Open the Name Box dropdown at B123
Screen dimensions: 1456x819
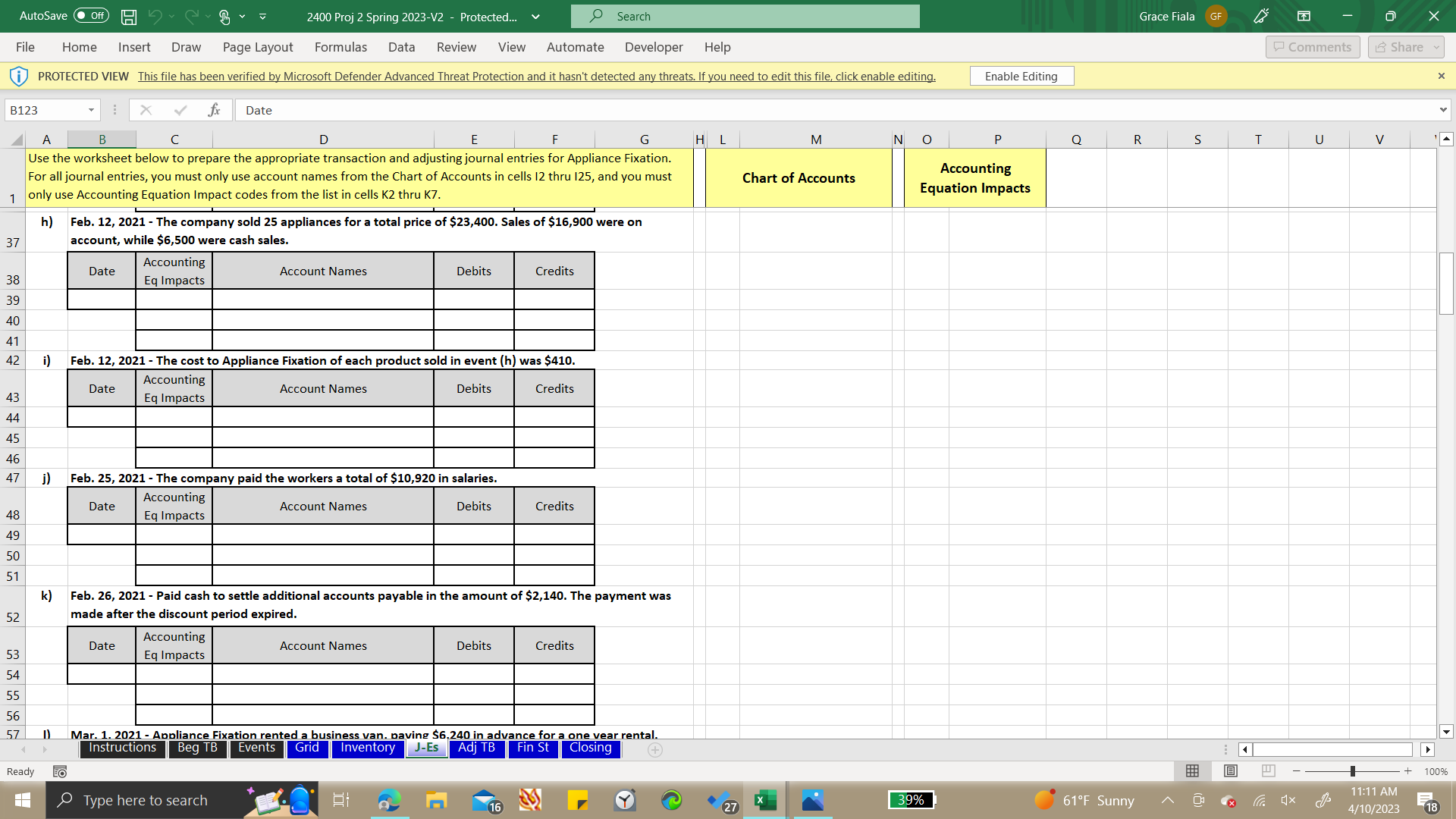click(89, 110)
